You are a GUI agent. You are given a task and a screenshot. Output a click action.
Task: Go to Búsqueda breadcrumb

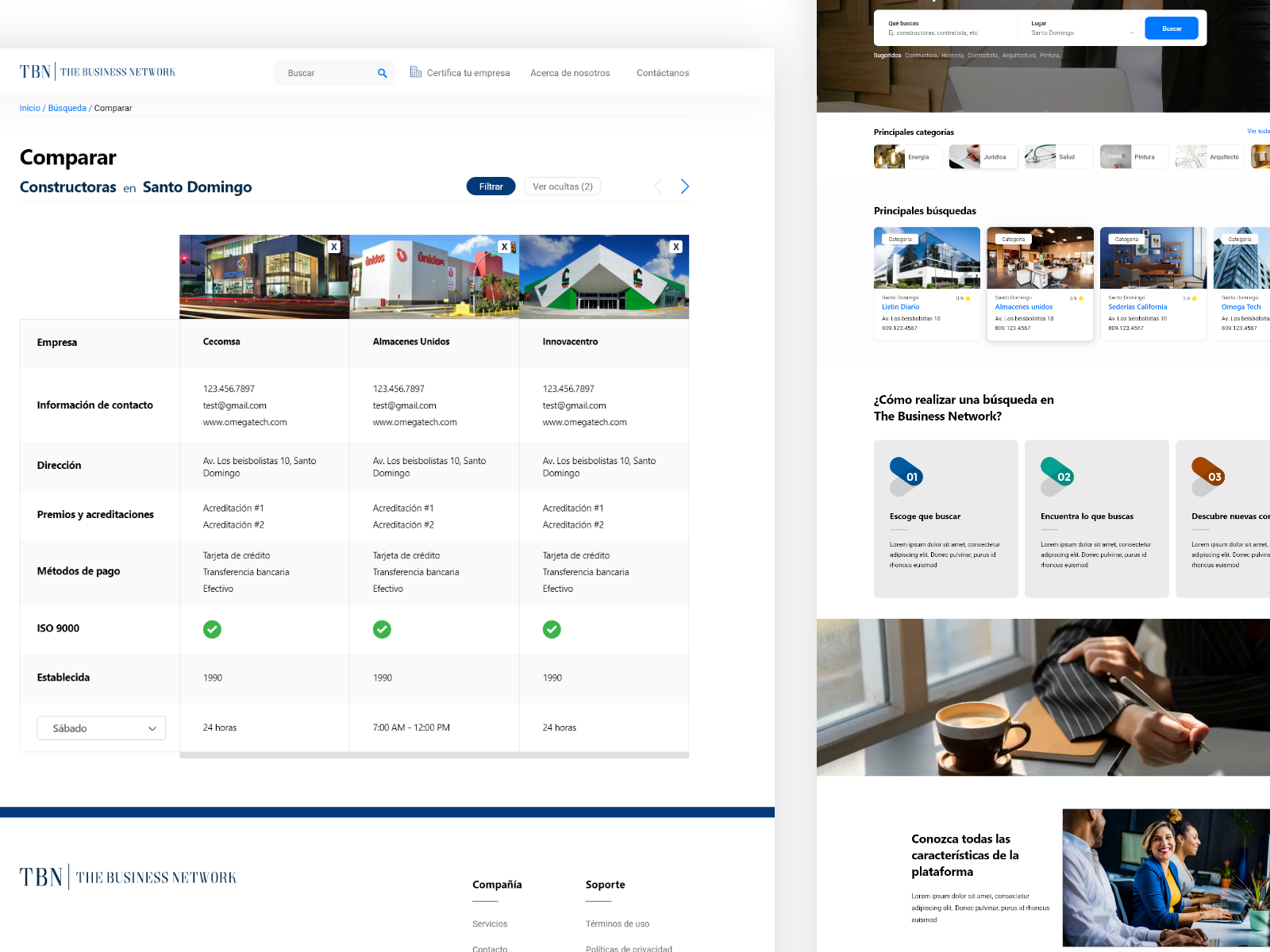click(x=67, y=108)
